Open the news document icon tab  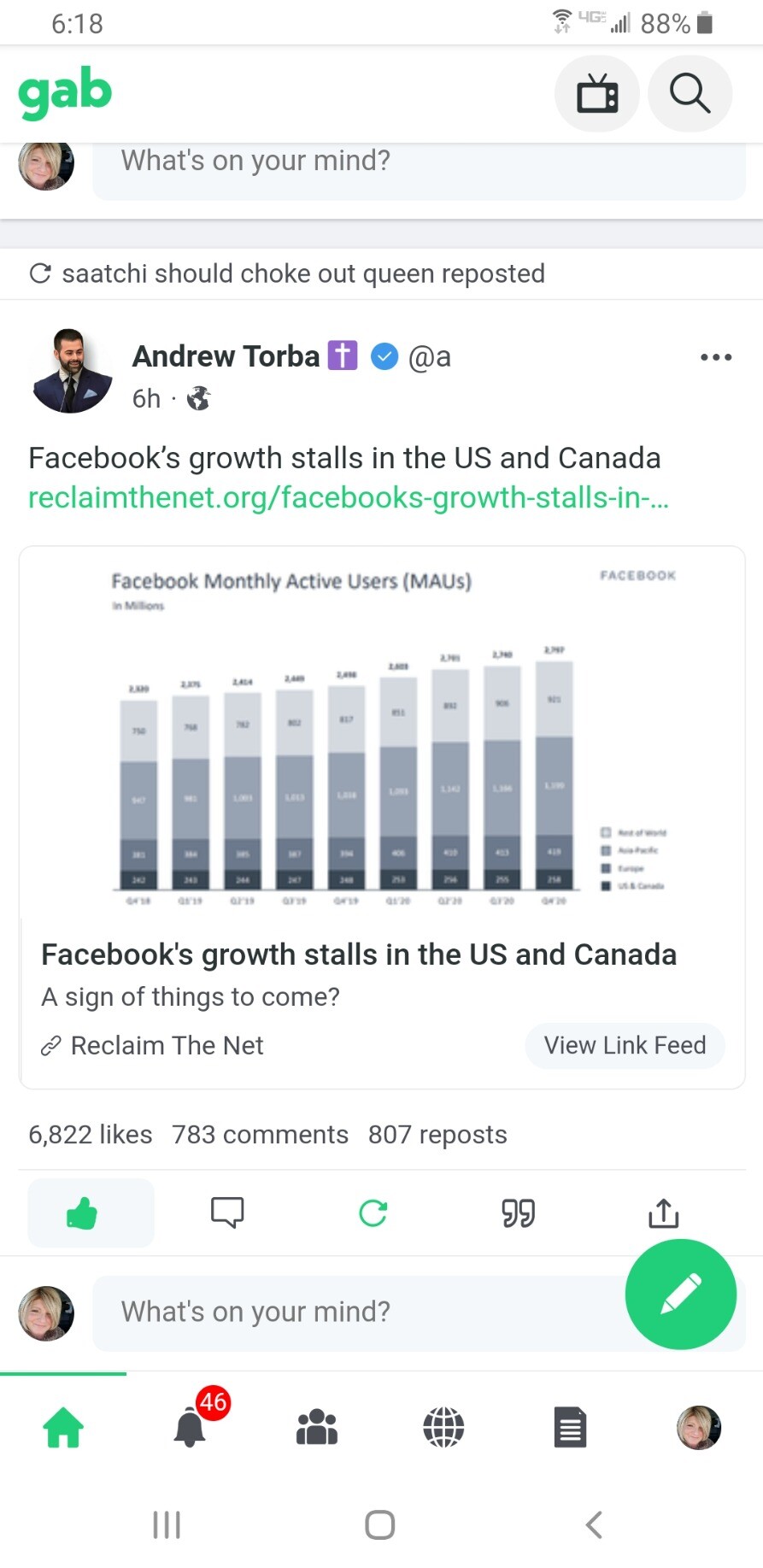click(570, 1428)
